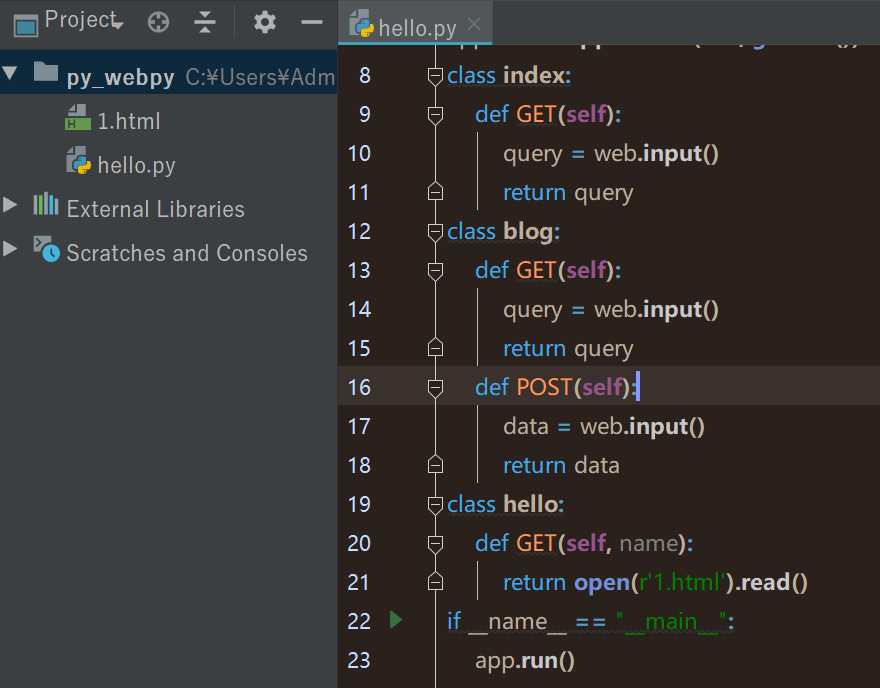Click the run arrow in gutter at line 22

[x=395, y=620]
